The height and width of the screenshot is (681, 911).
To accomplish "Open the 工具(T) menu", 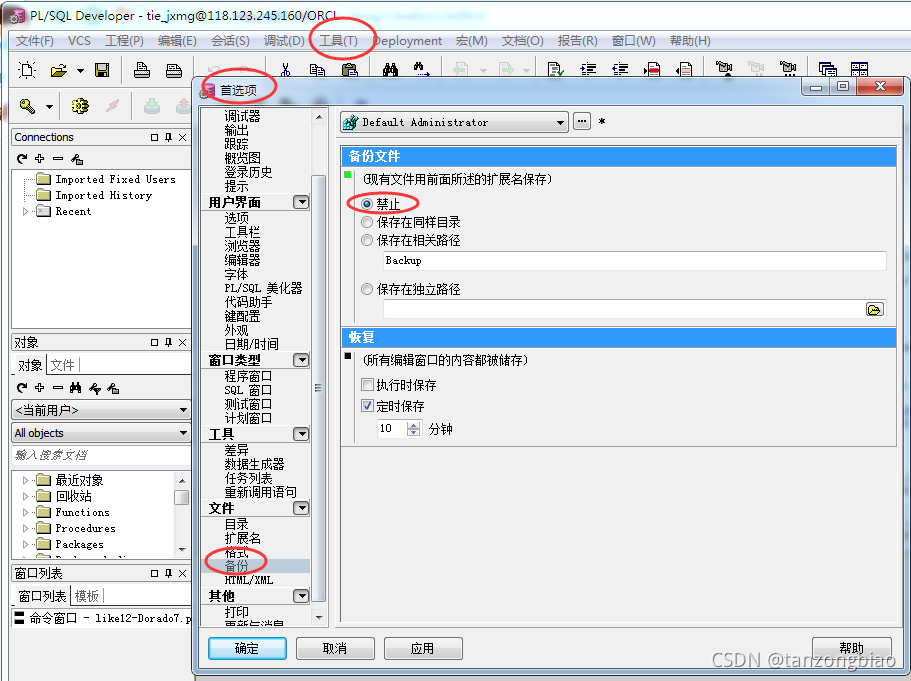I will (338, 41).
